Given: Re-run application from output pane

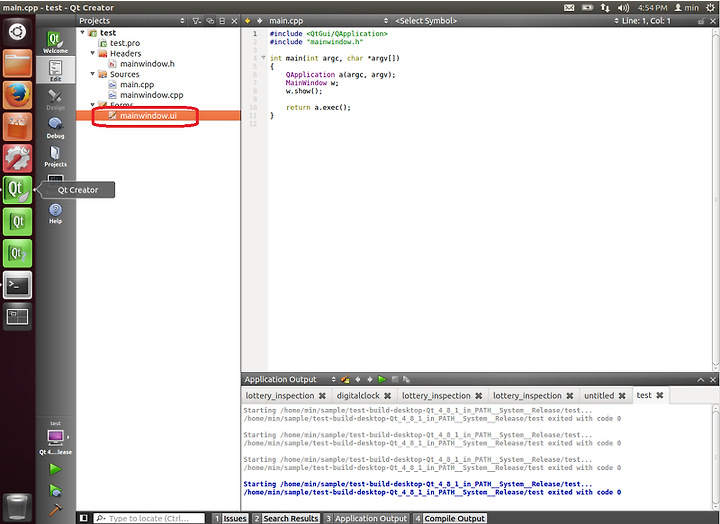Looking at the screenshot, I should coord(382,379).
